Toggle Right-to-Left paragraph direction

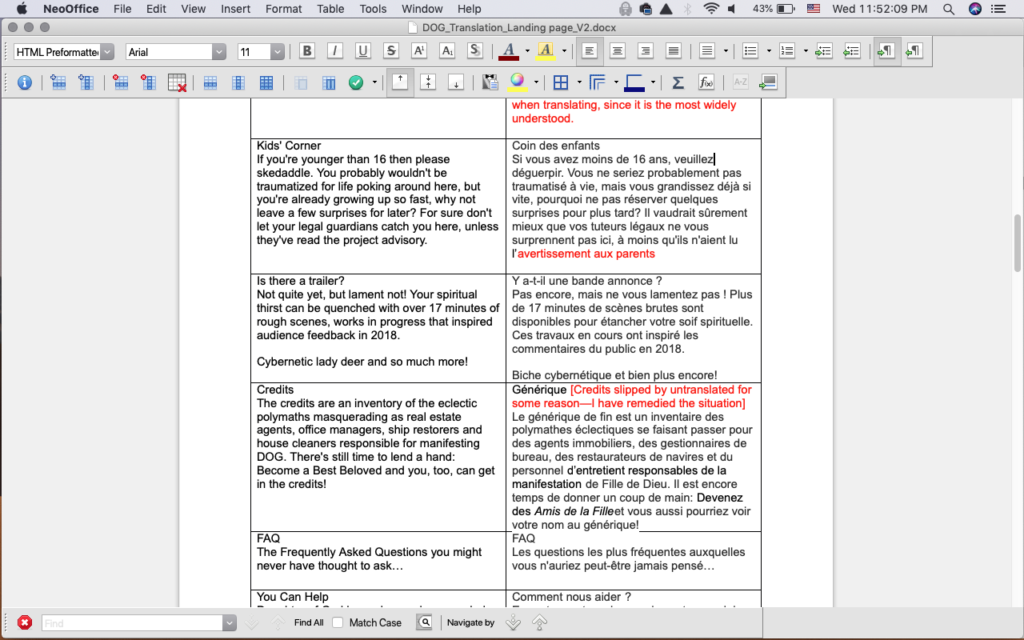point(914,51)
